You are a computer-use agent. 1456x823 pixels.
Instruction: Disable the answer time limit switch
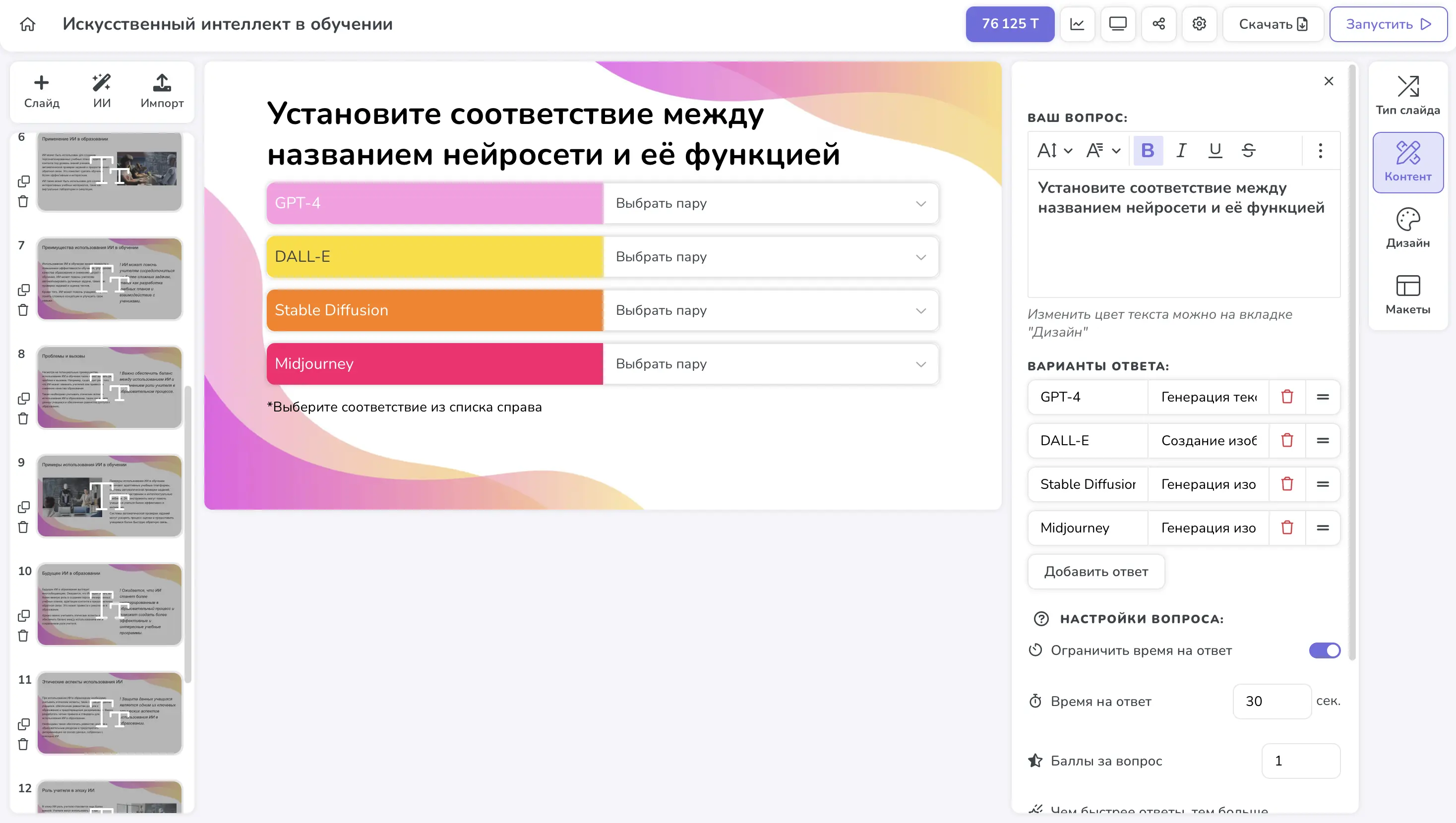point(1324,650)
